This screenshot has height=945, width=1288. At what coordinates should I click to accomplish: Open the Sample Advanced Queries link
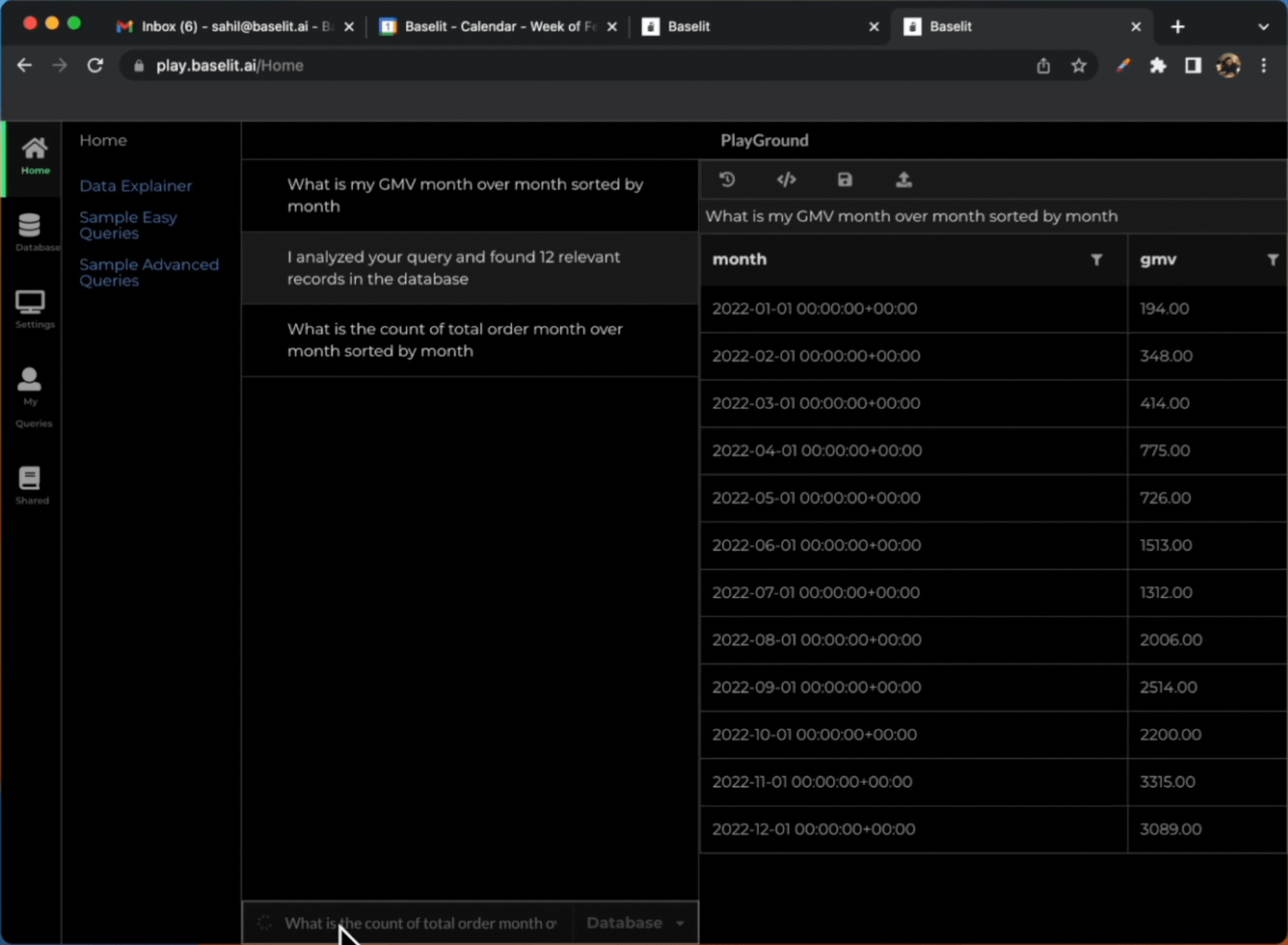(x=149, y=272)
